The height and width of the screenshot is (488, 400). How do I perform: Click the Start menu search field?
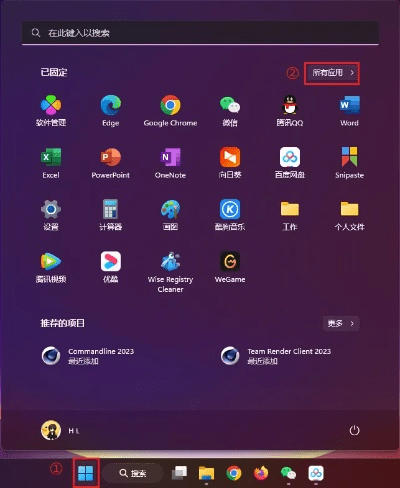tap(200, 33)
